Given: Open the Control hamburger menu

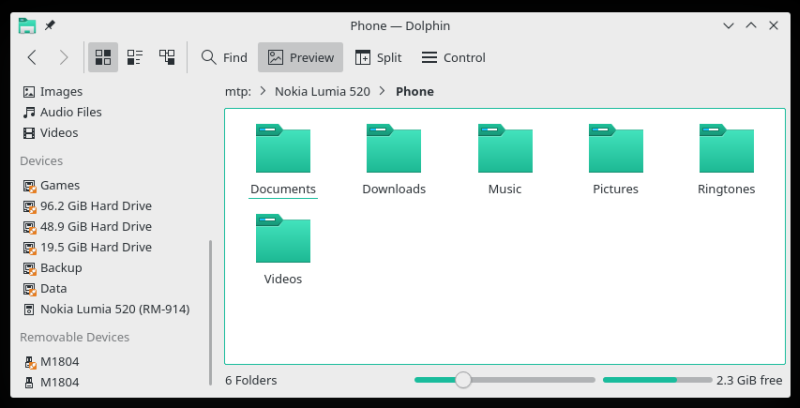Looking at the screenshot, I should point(453,57).
